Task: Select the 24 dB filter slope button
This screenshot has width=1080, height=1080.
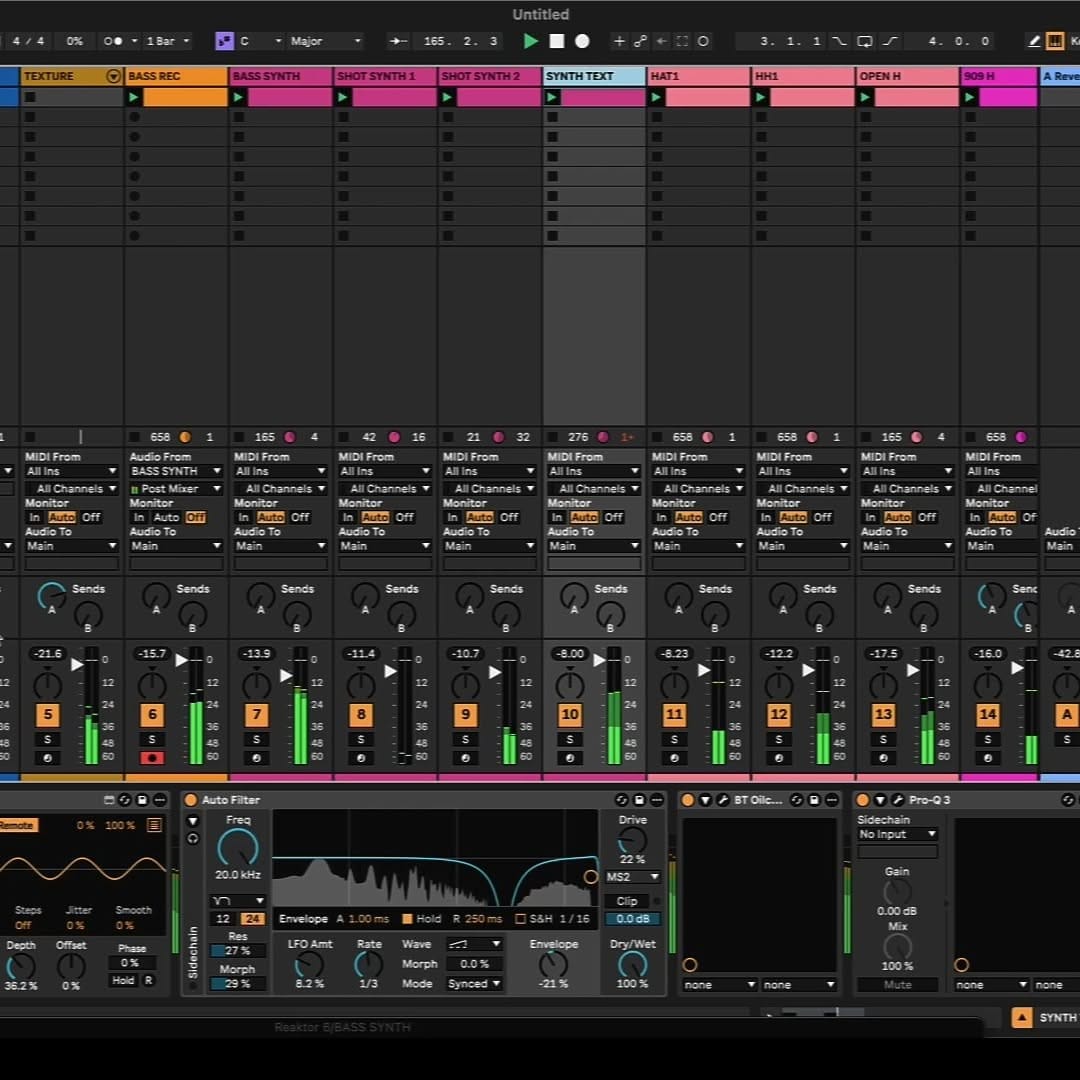Action: pyautogui.click(x=252, y=919)
